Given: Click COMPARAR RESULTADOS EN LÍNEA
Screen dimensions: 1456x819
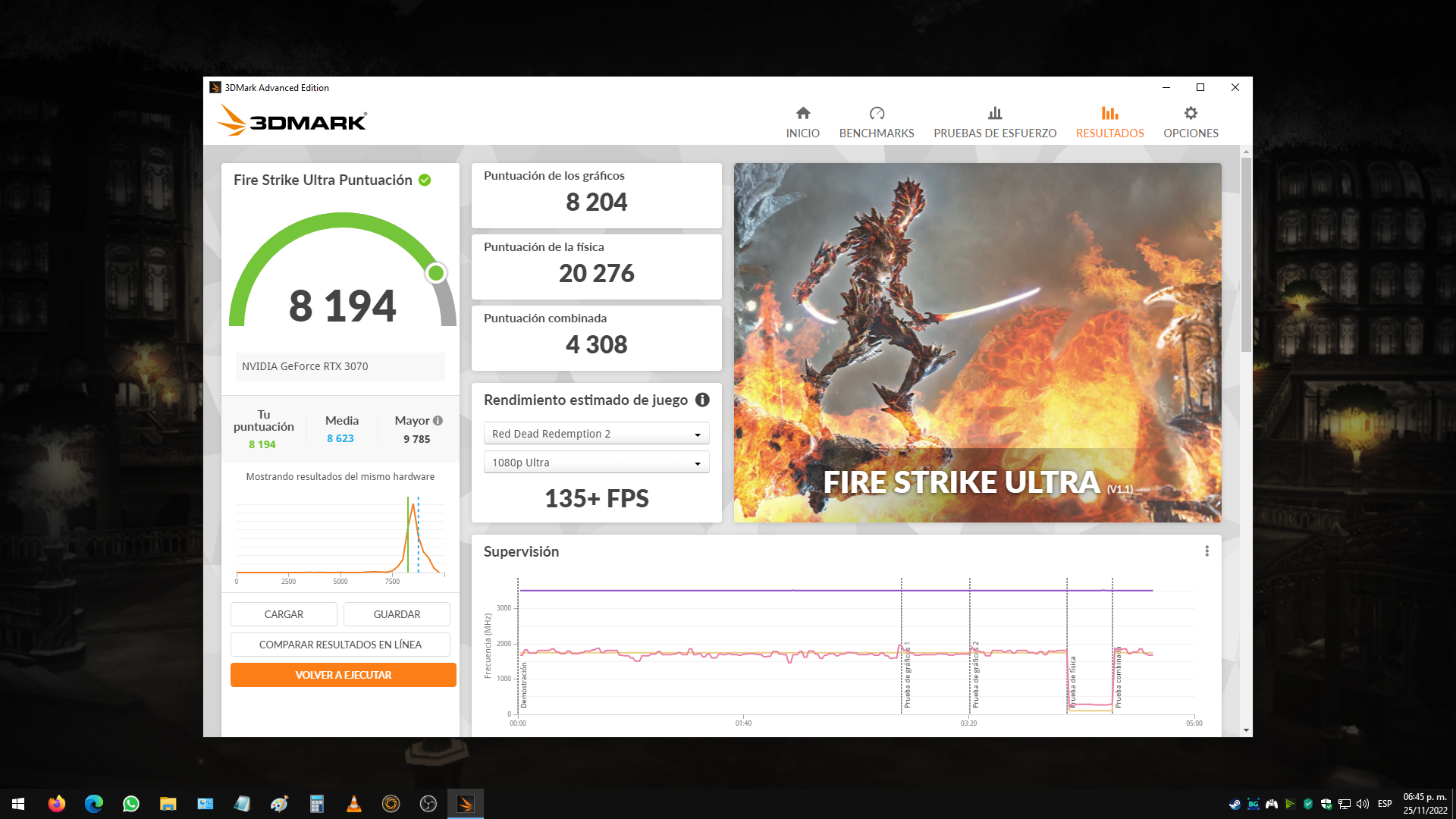Looking at the screenshot, I should [340, 645].
